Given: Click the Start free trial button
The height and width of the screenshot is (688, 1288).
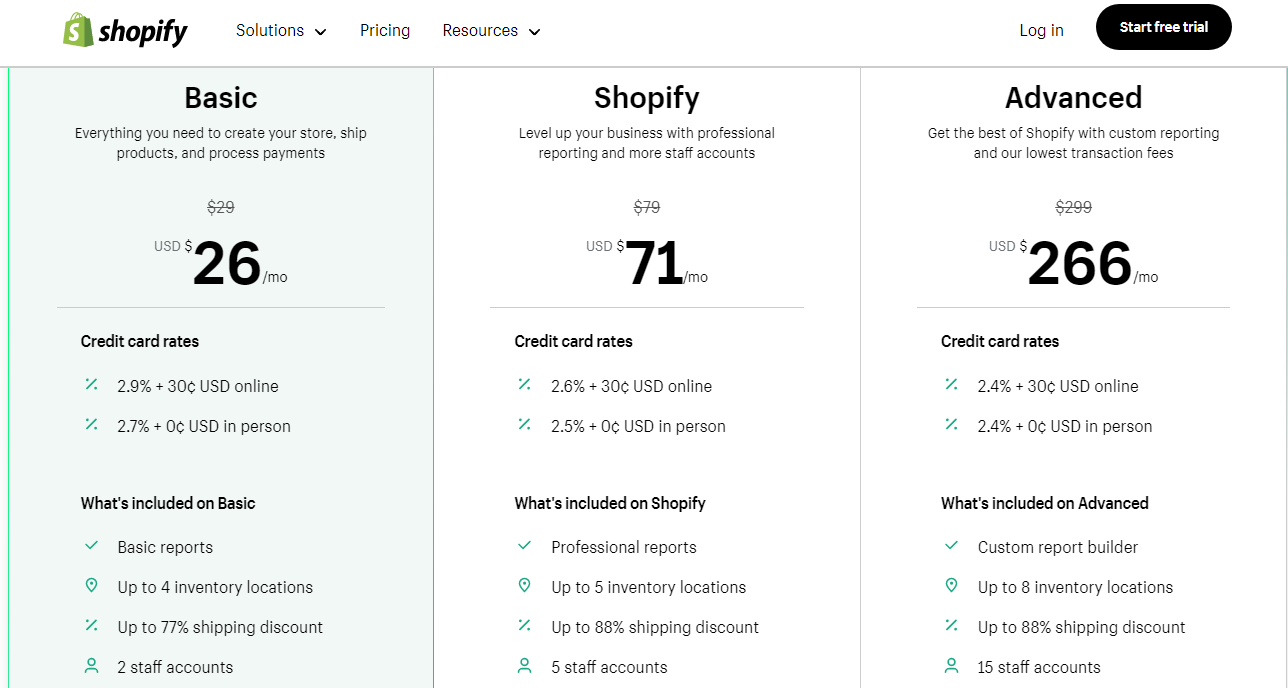Looking at the screenshot, I should pyautogui.click(x=1164, y=27).
